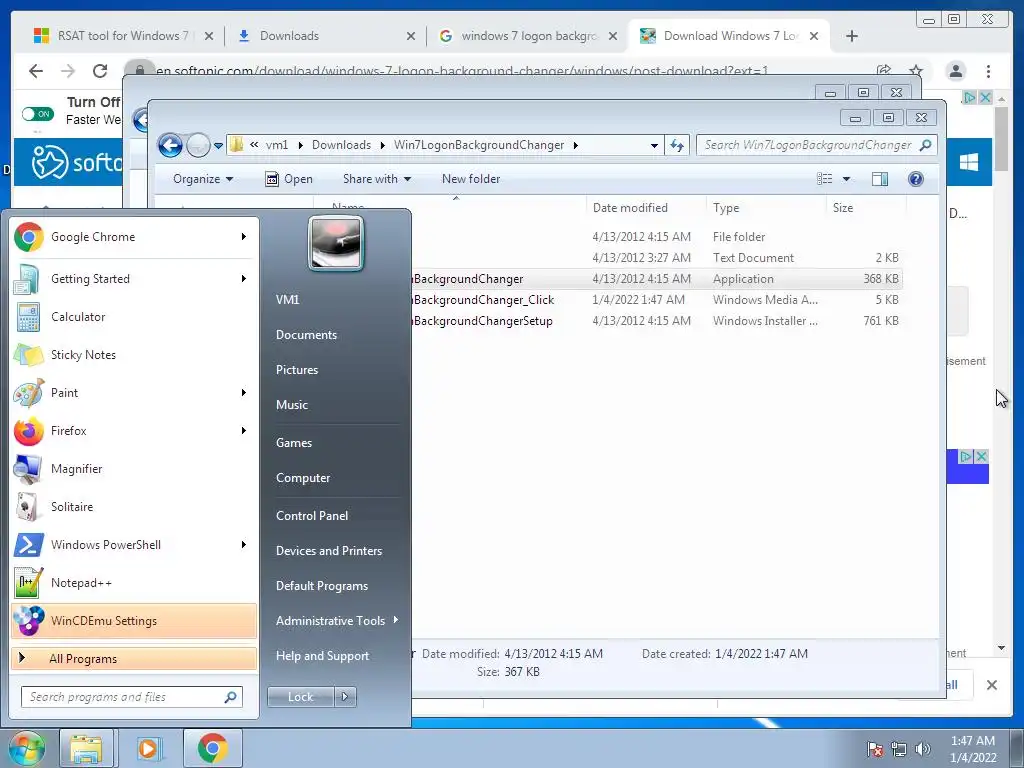Expand Windows PowerShell jump list arrow
Screen dimensions: 1024x768
244,545
